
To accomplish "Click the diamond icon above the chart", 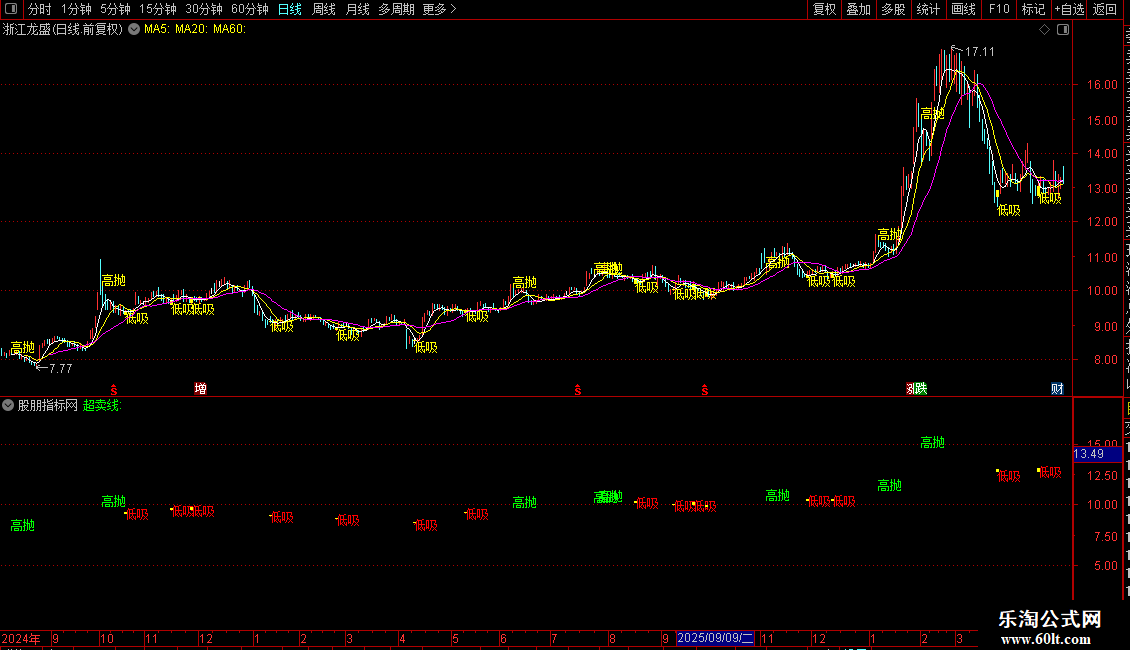I will click(1044, 30).
